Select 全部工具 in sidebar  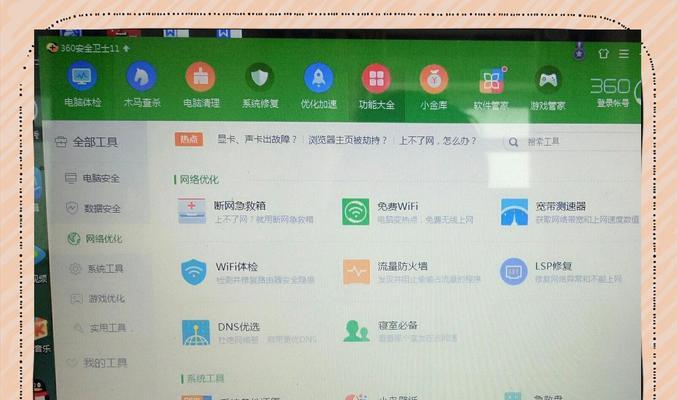click(x=86, y=142)
